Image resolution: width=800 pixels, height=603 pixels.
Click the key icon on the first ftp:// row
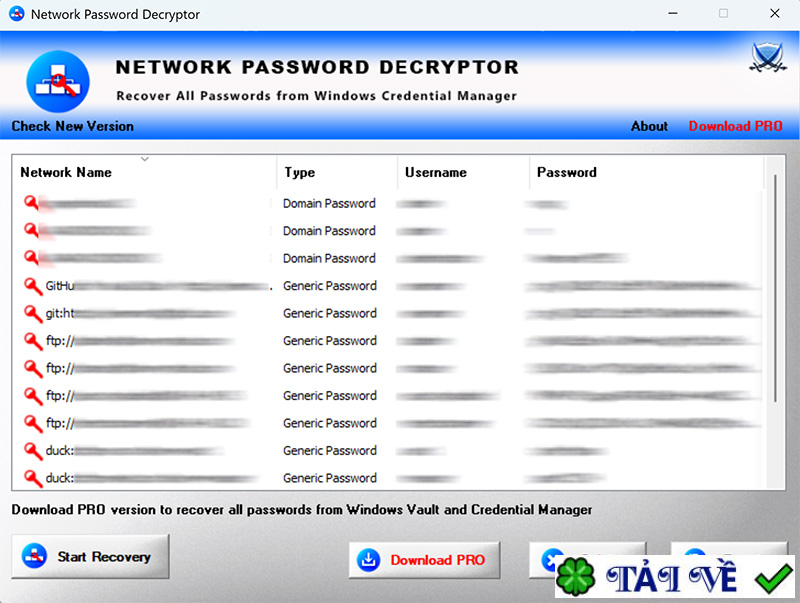coord(27,341)
